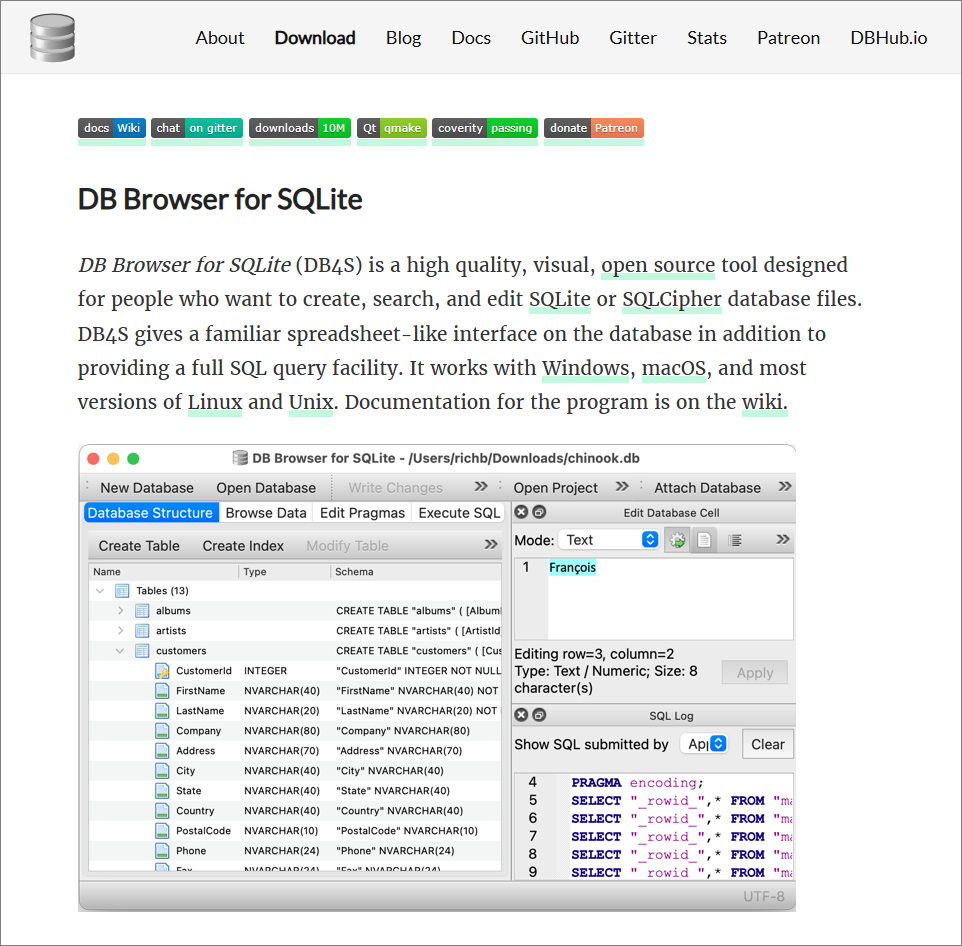This screenshot has height=946, width=962.
Task: Click the docs Wiki badge
Action: 112,128
